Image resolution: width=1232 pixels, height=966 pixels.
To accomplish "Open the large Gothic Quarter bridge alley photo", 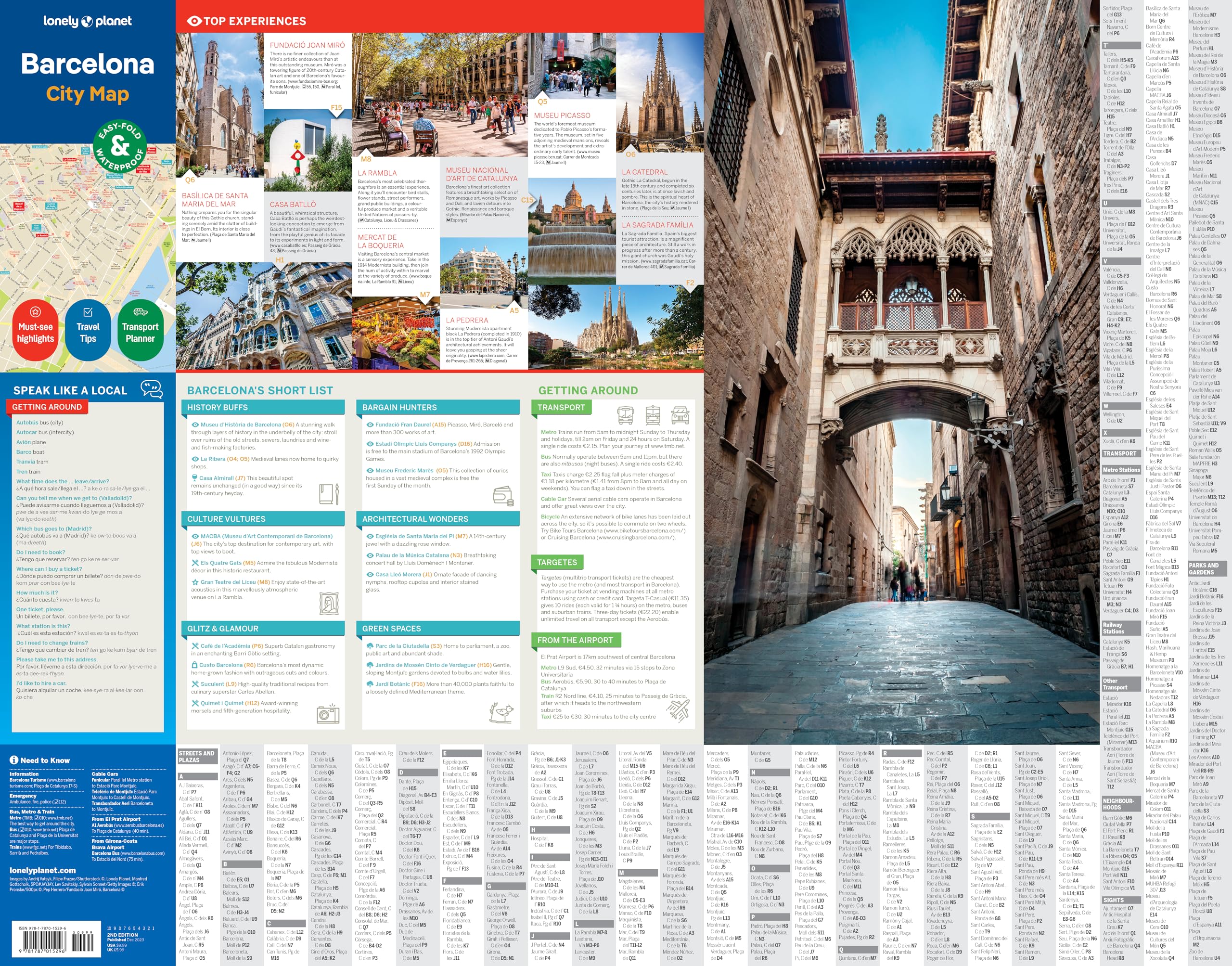I will click(x=902, y=372).
